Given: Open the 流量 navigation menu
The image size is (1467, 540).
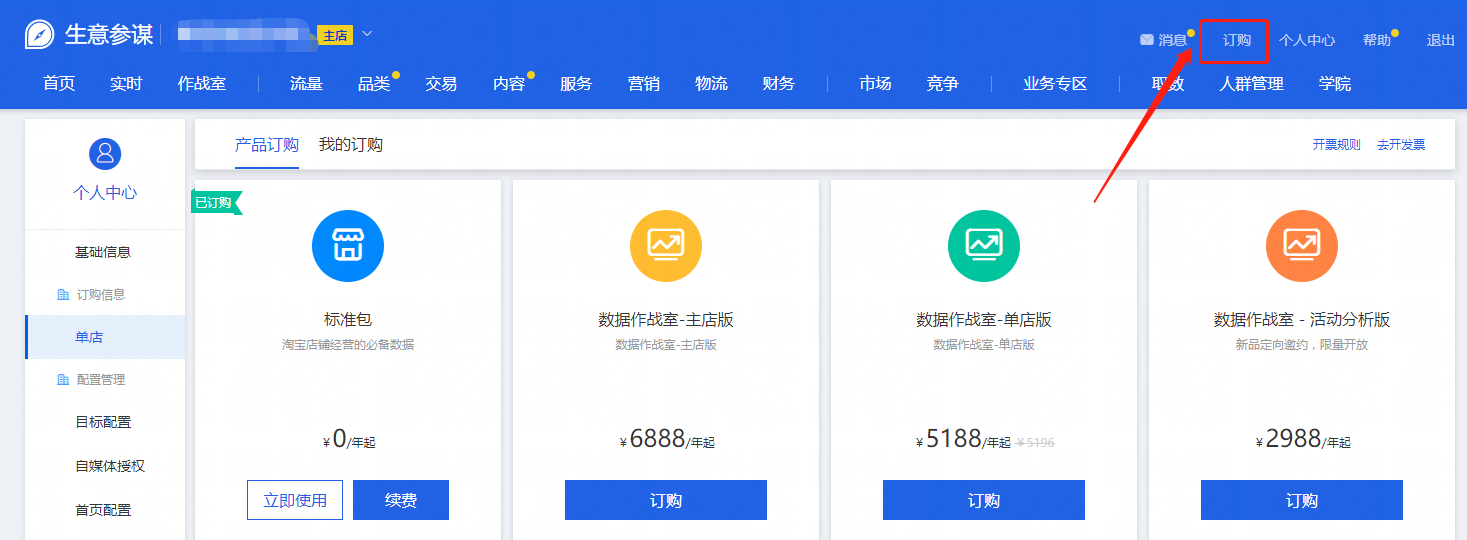Looking at the screenshot, I should click(306, 84).
